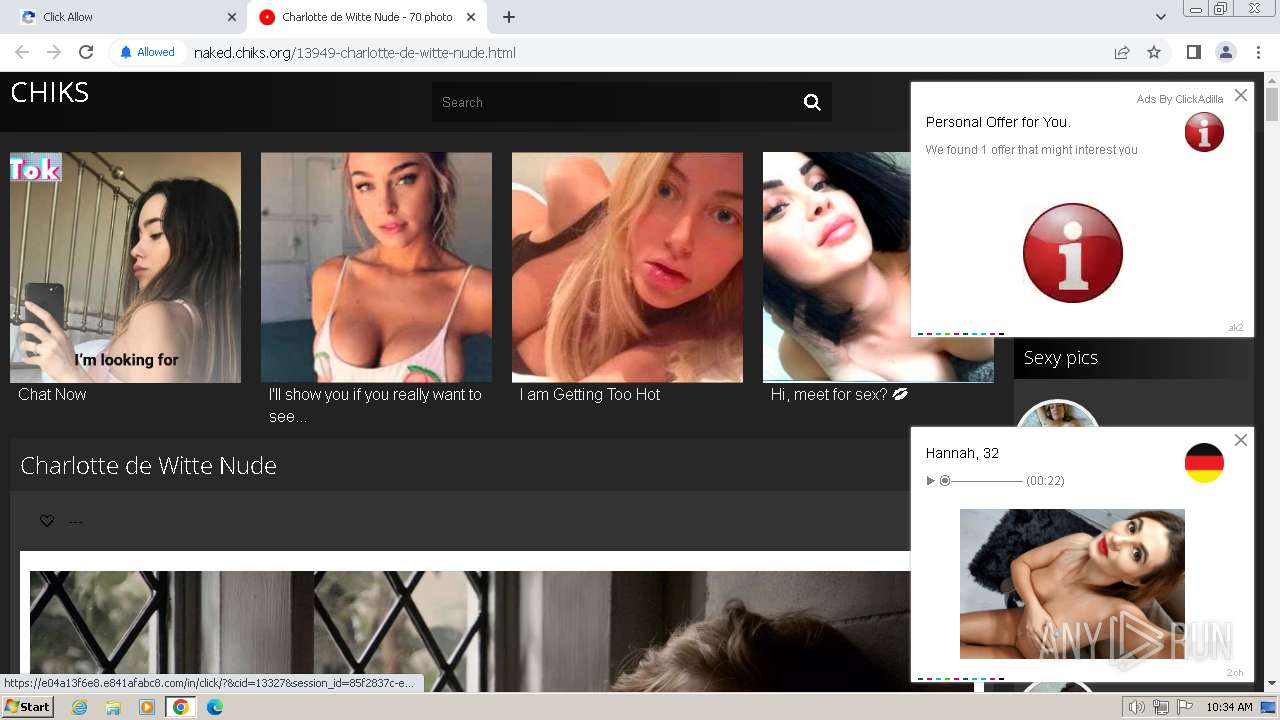Click the German flag icon
Viewport: 1280px width, 720px height.
point(1204,463)
